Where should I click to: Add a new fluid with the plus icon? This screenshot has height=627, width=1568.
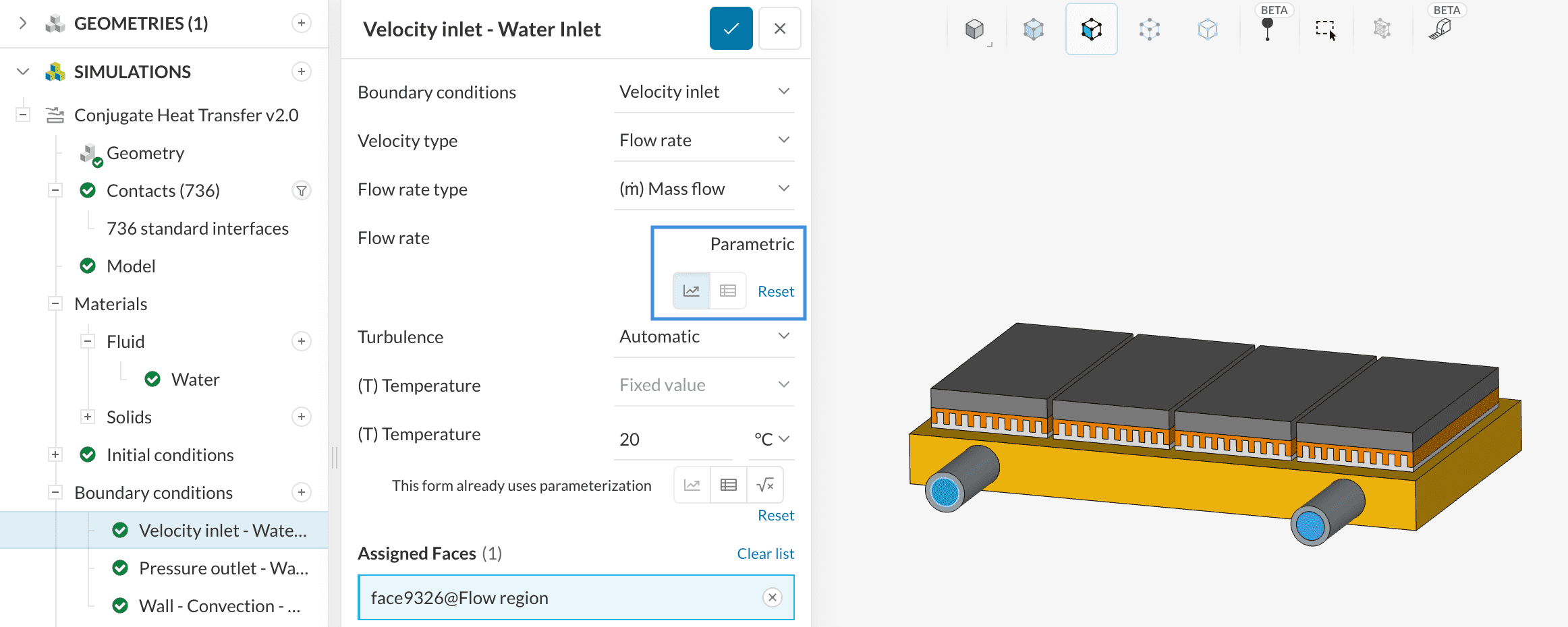pos(301,341)
